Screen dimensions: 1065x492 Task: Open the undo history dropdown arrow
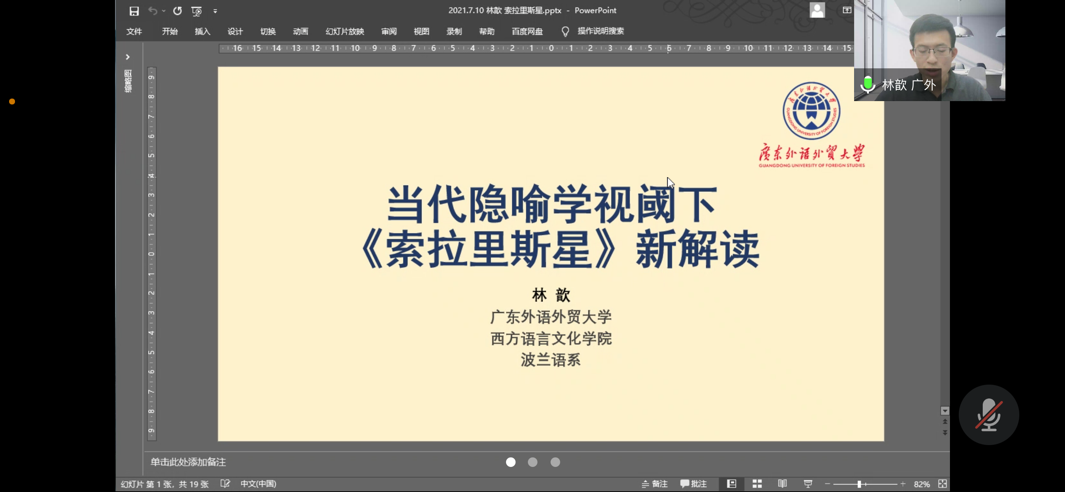click(164, 11)
